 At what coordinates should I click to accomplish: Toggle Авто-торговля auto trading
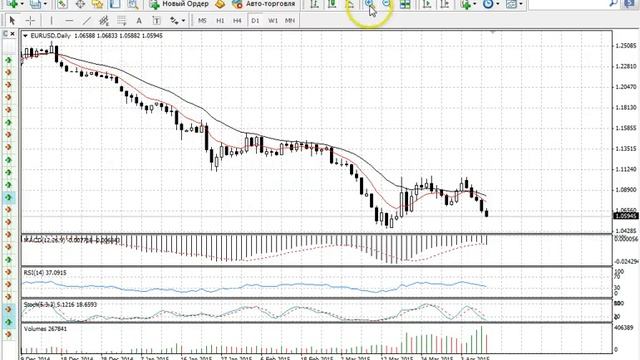tap(264, 4)
